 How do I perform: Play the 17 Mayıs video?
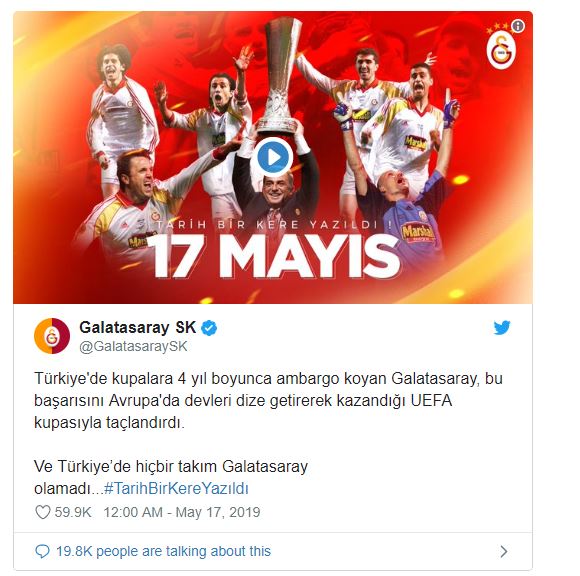(x=273, y=157)
